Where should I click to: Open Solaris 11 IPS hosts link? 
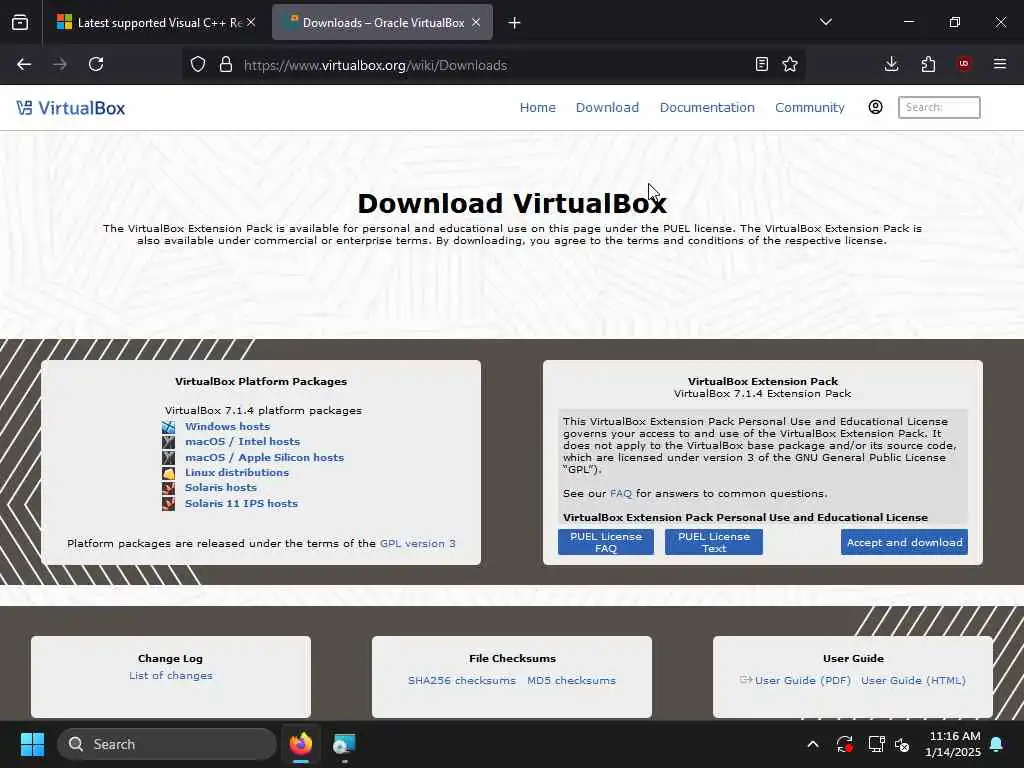tap(241, 503)
